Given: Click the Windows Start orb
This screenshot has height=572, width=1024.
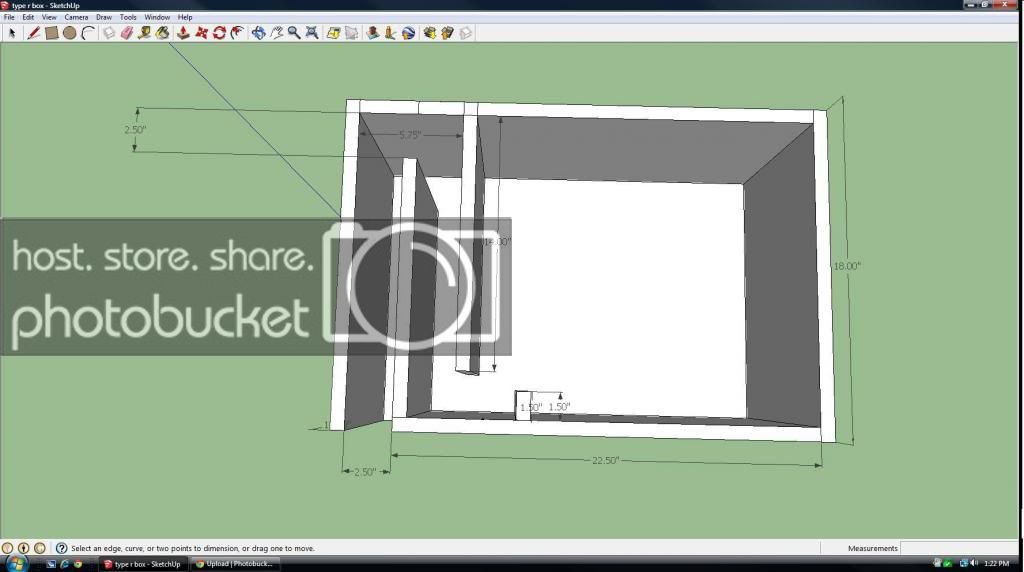Looking at the screenshot, I should click(x=16, y=564).
